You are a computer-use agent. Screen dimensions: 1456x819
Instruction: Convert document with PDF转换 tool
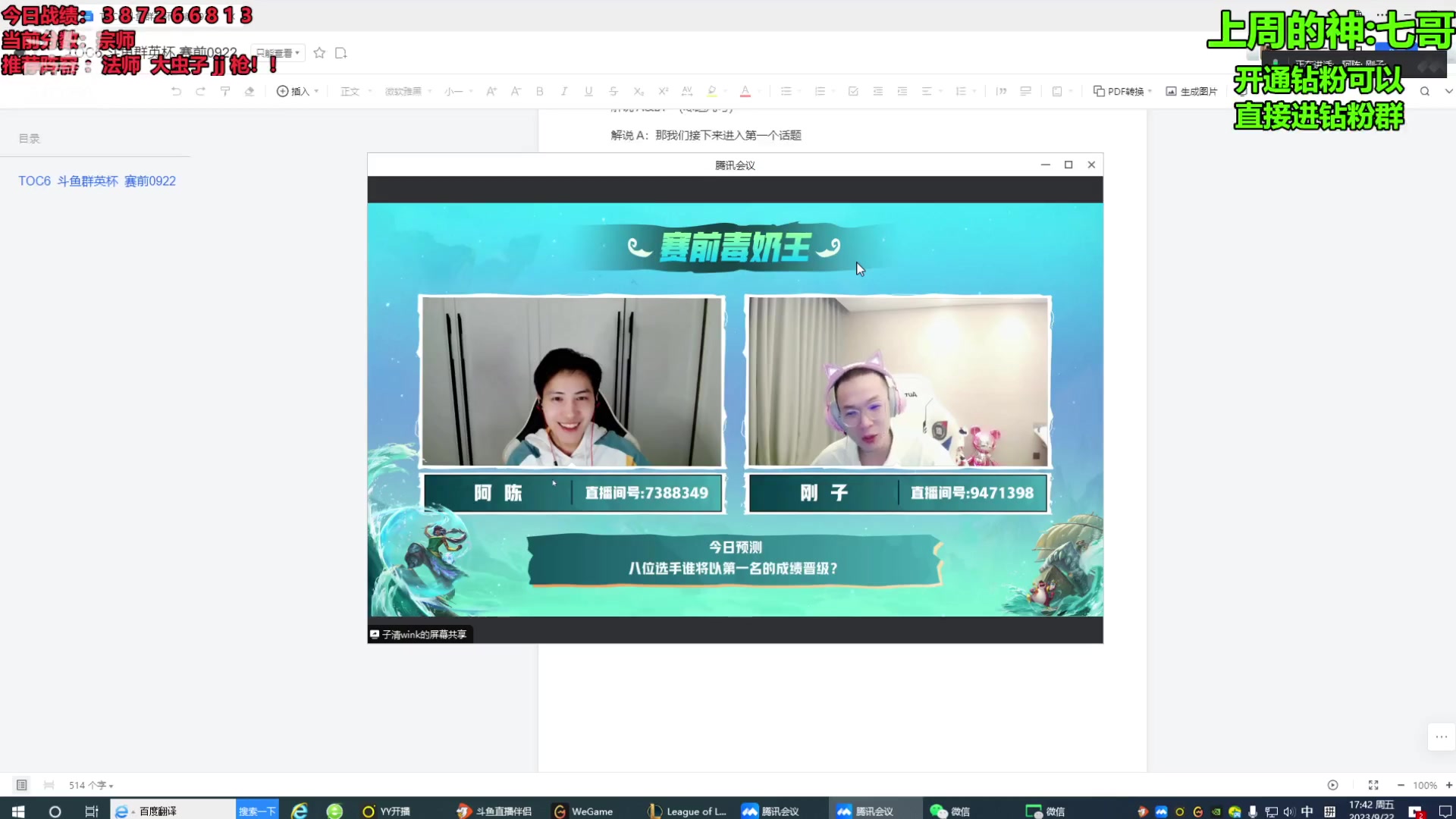(x=1121, y=91)
